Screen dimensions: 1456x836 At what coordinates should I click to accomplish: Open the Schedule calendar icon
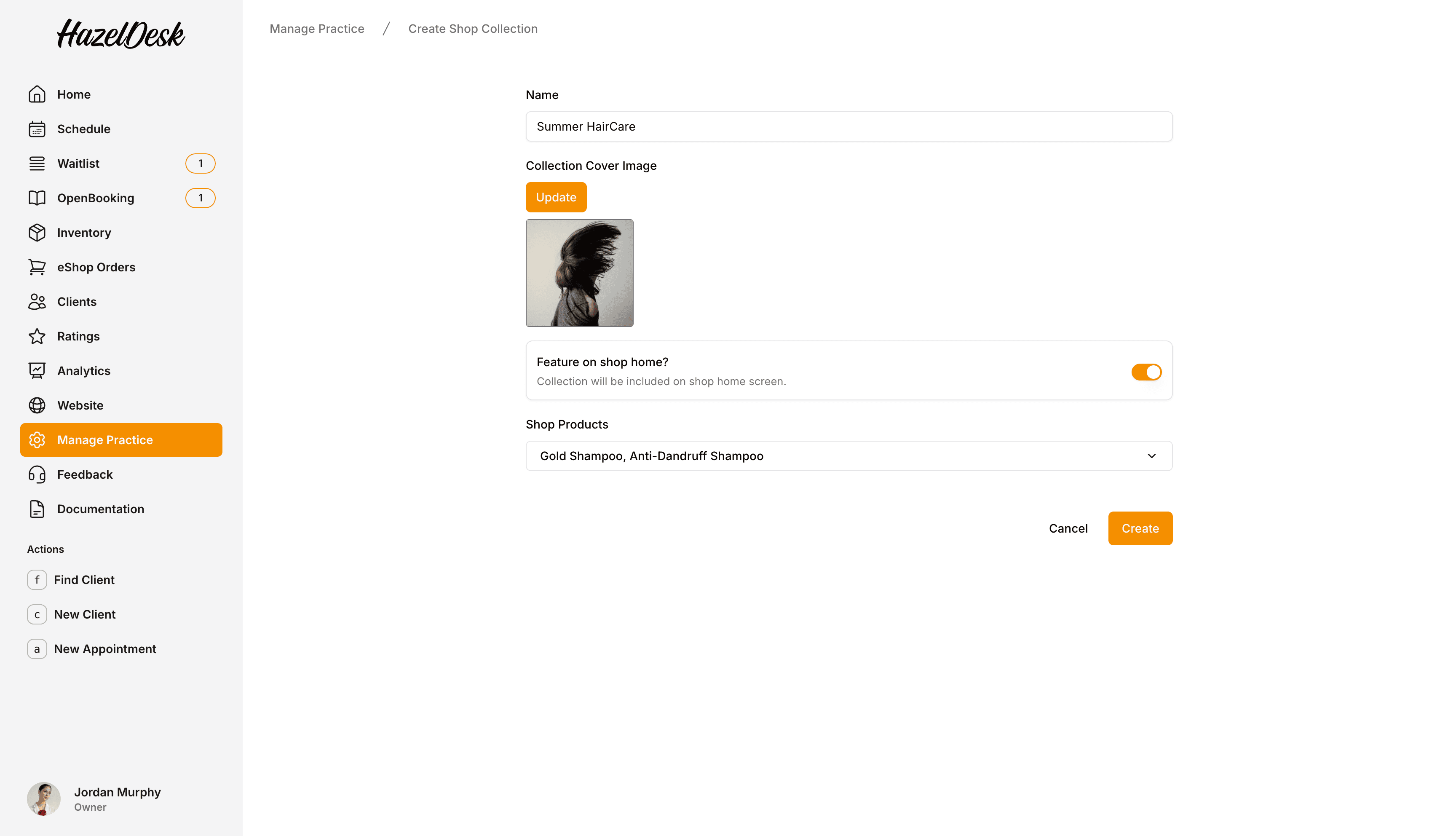click(37, 129)
